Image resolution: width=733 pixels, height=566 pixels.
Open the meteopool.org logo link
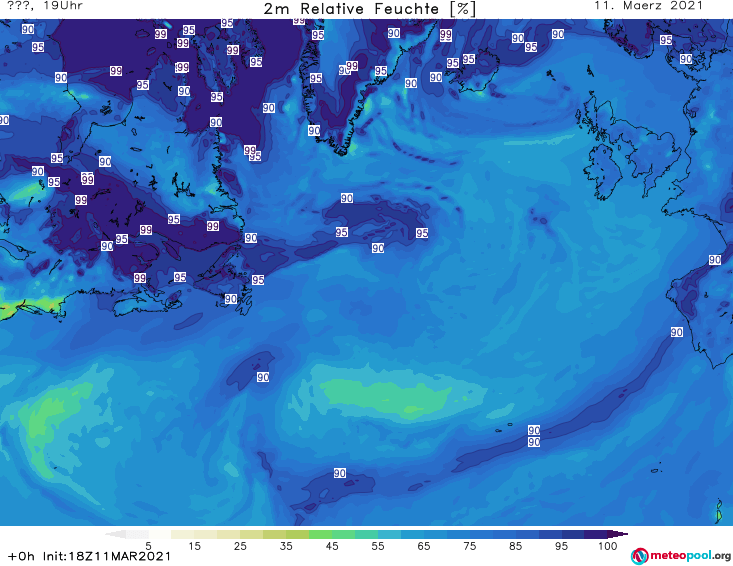pos(680,556)
